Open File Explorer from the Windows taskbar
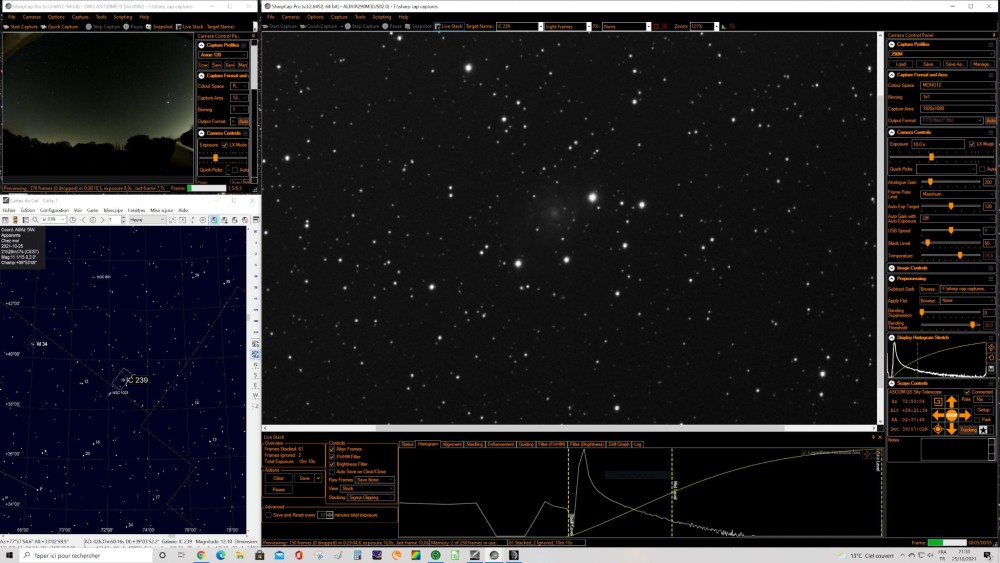 (x=239, y=555)
